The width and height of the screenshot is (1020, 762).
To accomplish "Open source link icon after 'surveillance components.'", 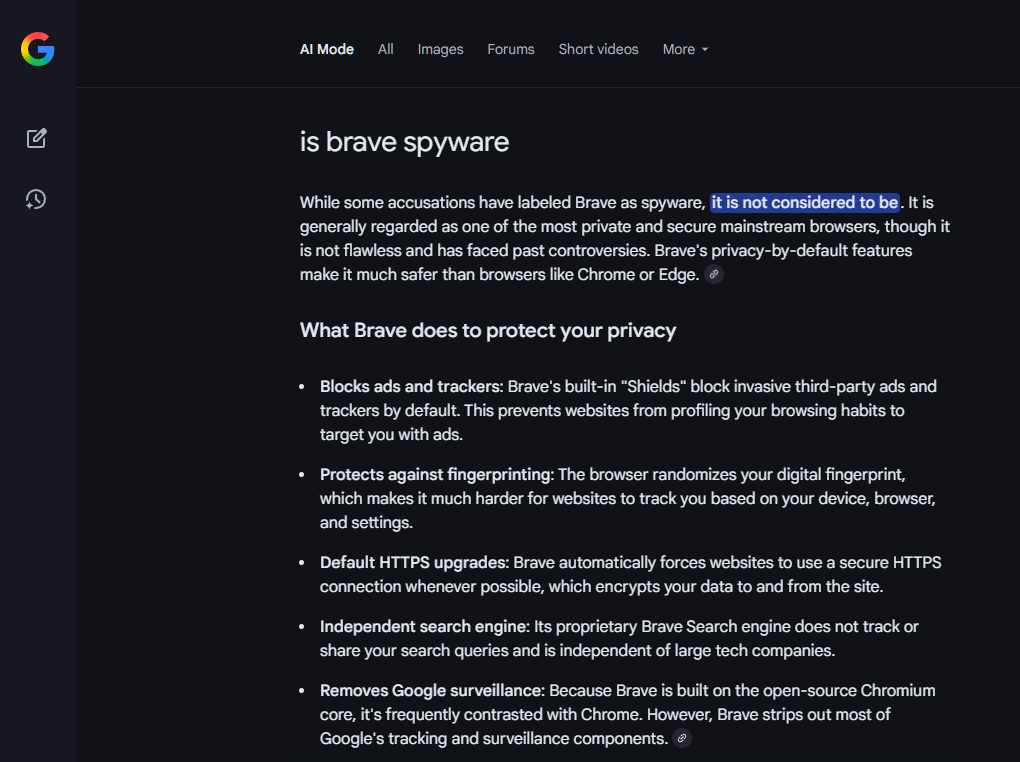I will 682,739.
